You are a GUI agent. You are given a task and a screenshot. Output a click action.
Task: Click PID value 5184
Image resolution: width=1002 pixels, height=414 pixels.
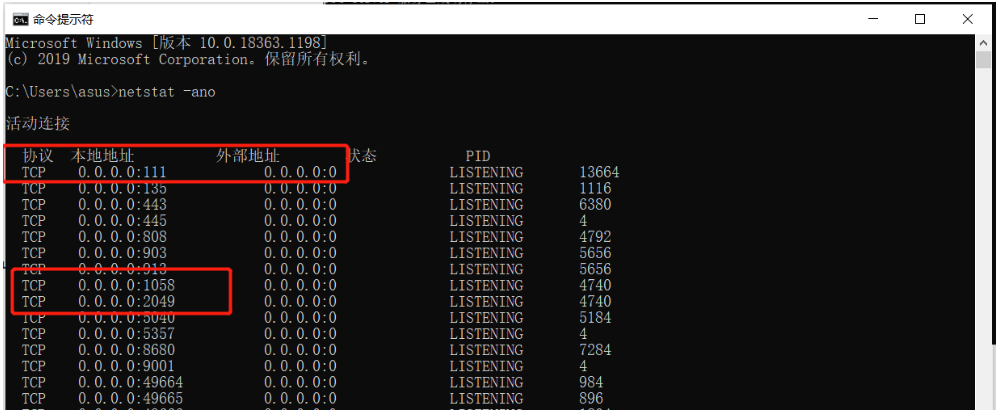tap(596, 318)
